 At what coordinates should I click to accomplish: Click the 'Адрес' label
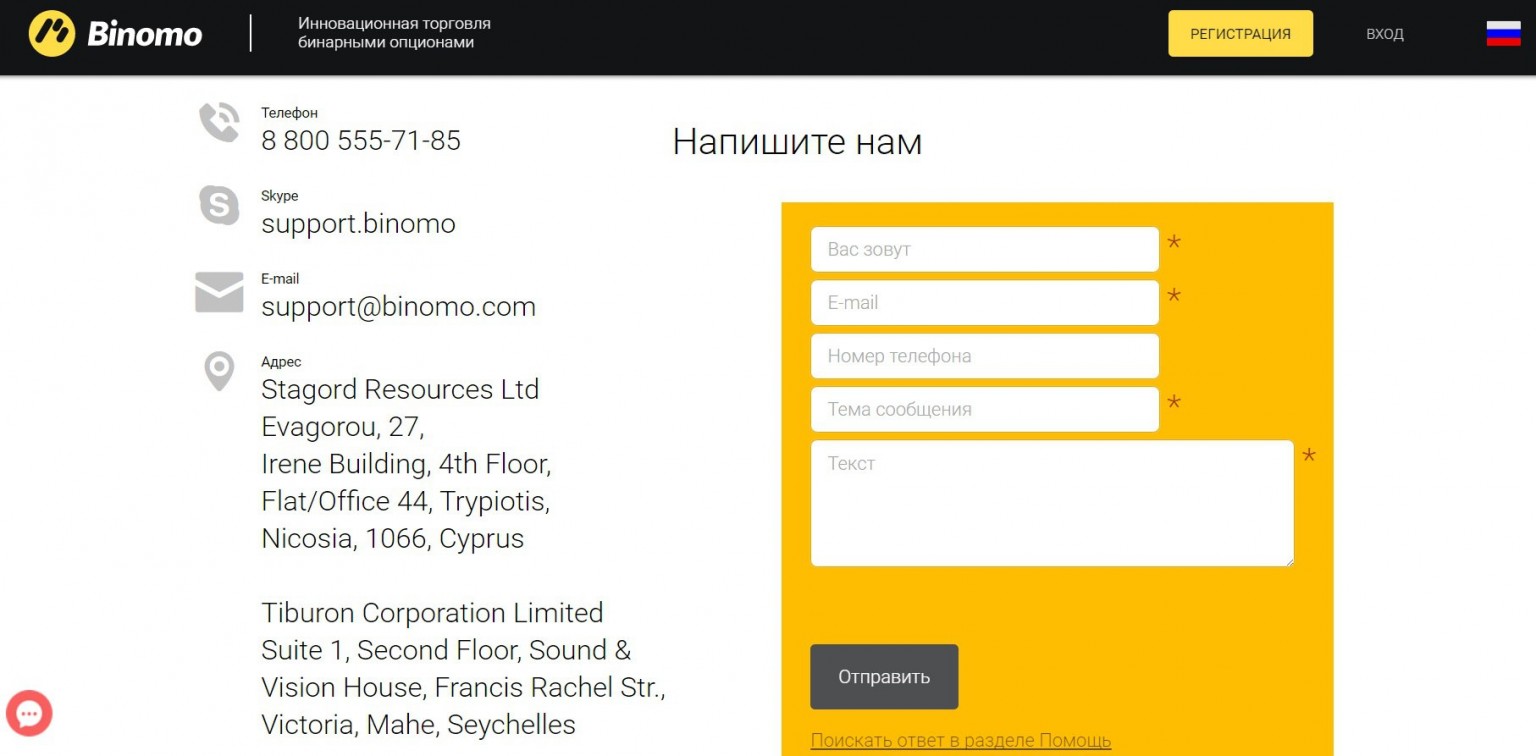[281, 362]
